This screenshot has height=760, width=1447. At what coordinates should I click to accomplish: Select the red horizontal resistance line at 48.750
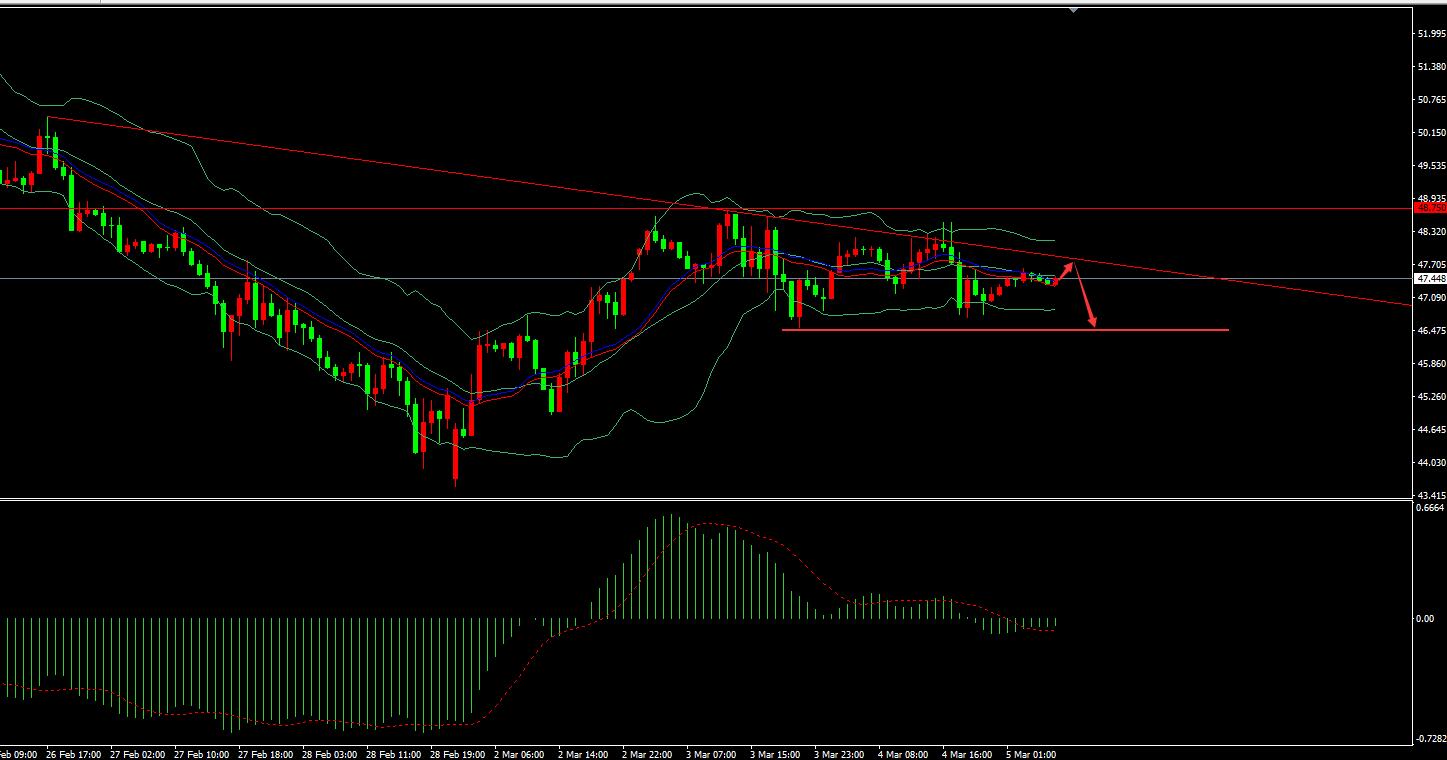click(x=400, y=208)
